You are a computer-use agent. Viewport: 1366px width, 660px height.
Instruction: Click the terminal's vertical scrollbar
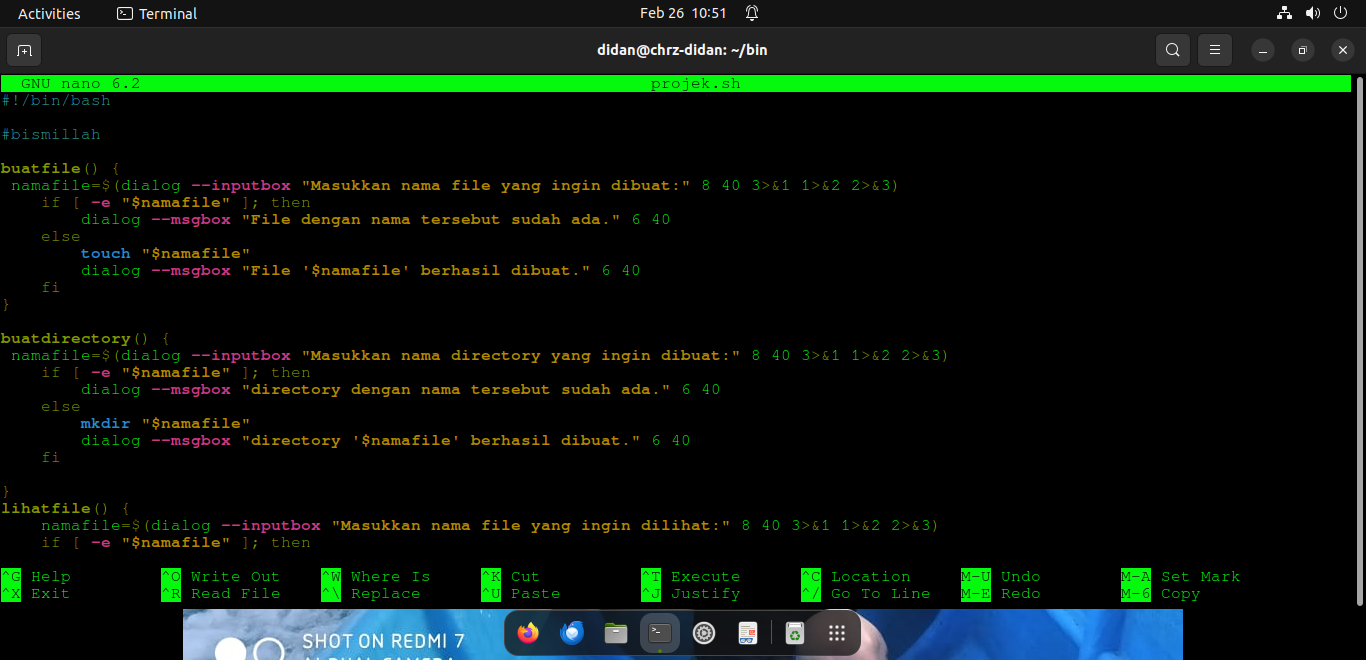(x=1358, y=340)
